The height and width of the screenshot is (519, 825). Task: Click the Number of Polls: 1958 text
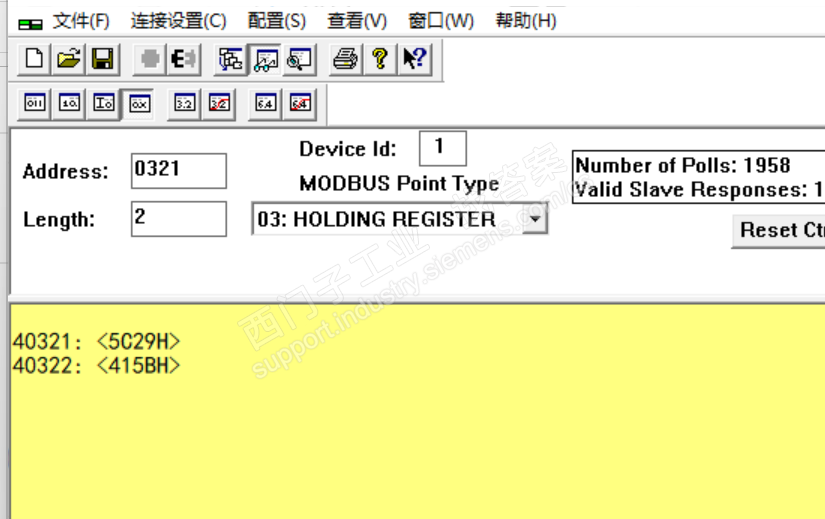pyautogui.click(x=683, y=165)
